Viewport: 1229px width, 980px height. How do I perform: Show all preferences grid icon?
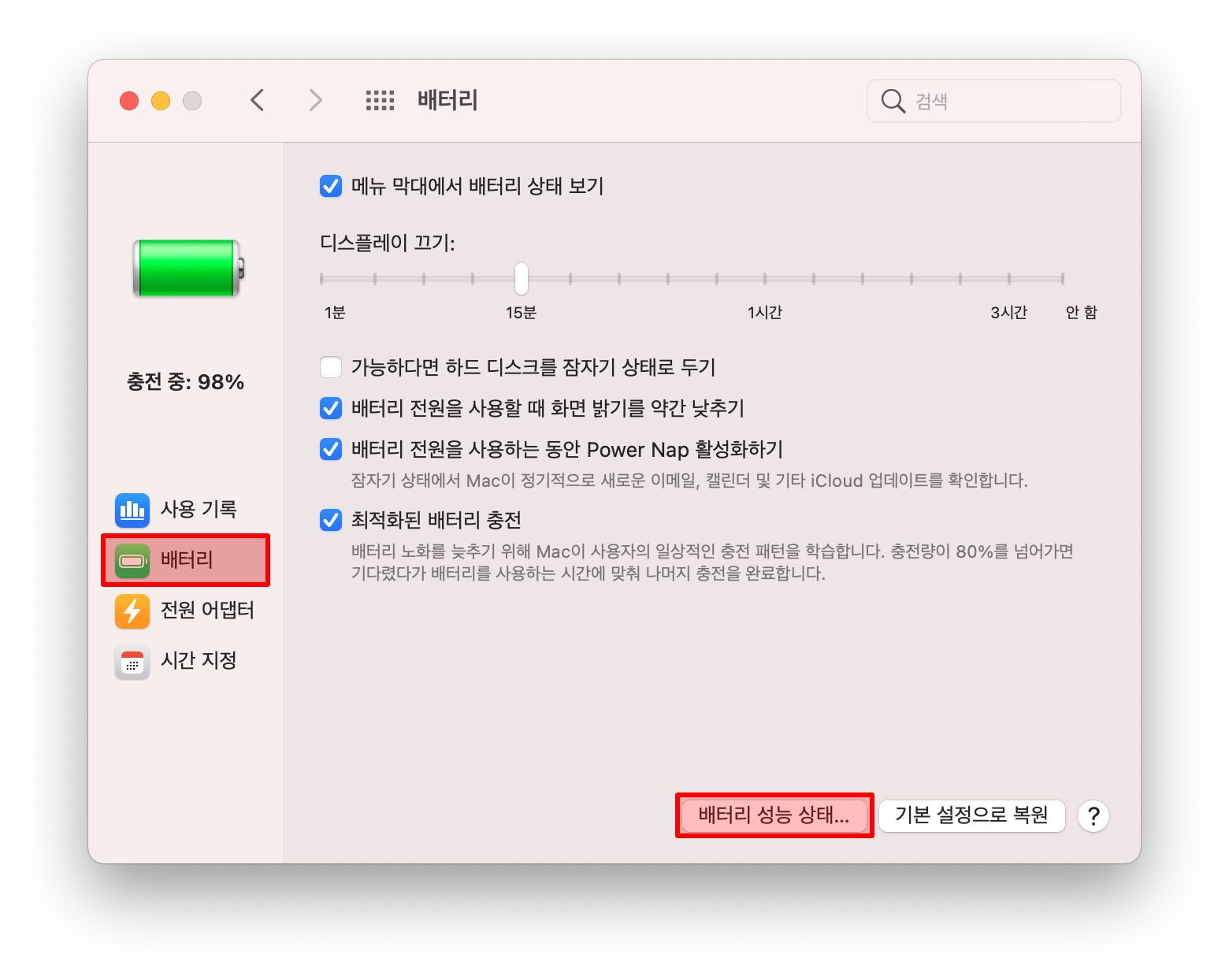point(380,100)
